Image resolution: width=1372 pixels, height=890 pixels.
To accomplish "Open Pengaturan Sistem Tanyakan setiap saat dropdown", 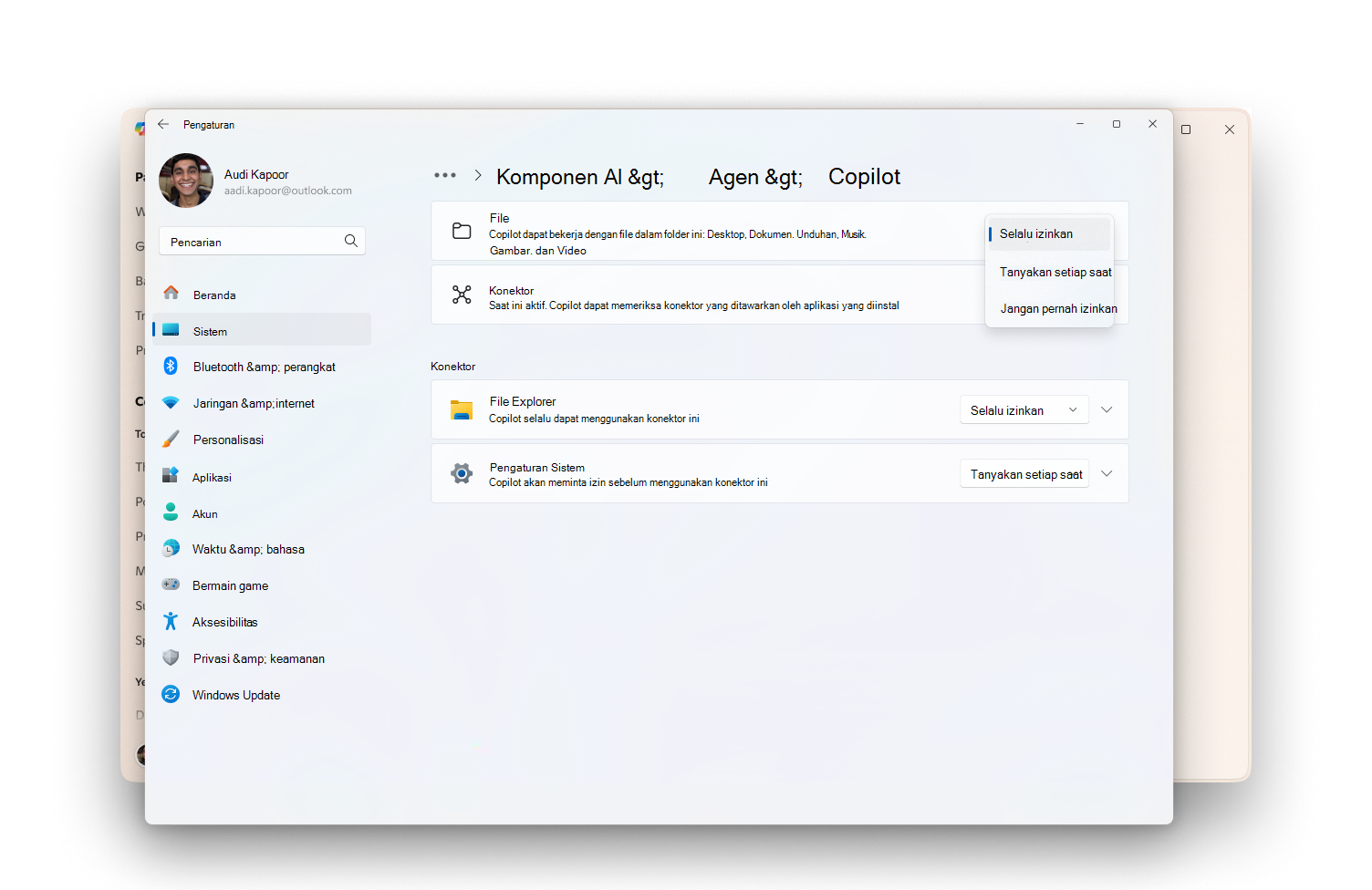I will pyautogui.click(x=1024, y=474).
